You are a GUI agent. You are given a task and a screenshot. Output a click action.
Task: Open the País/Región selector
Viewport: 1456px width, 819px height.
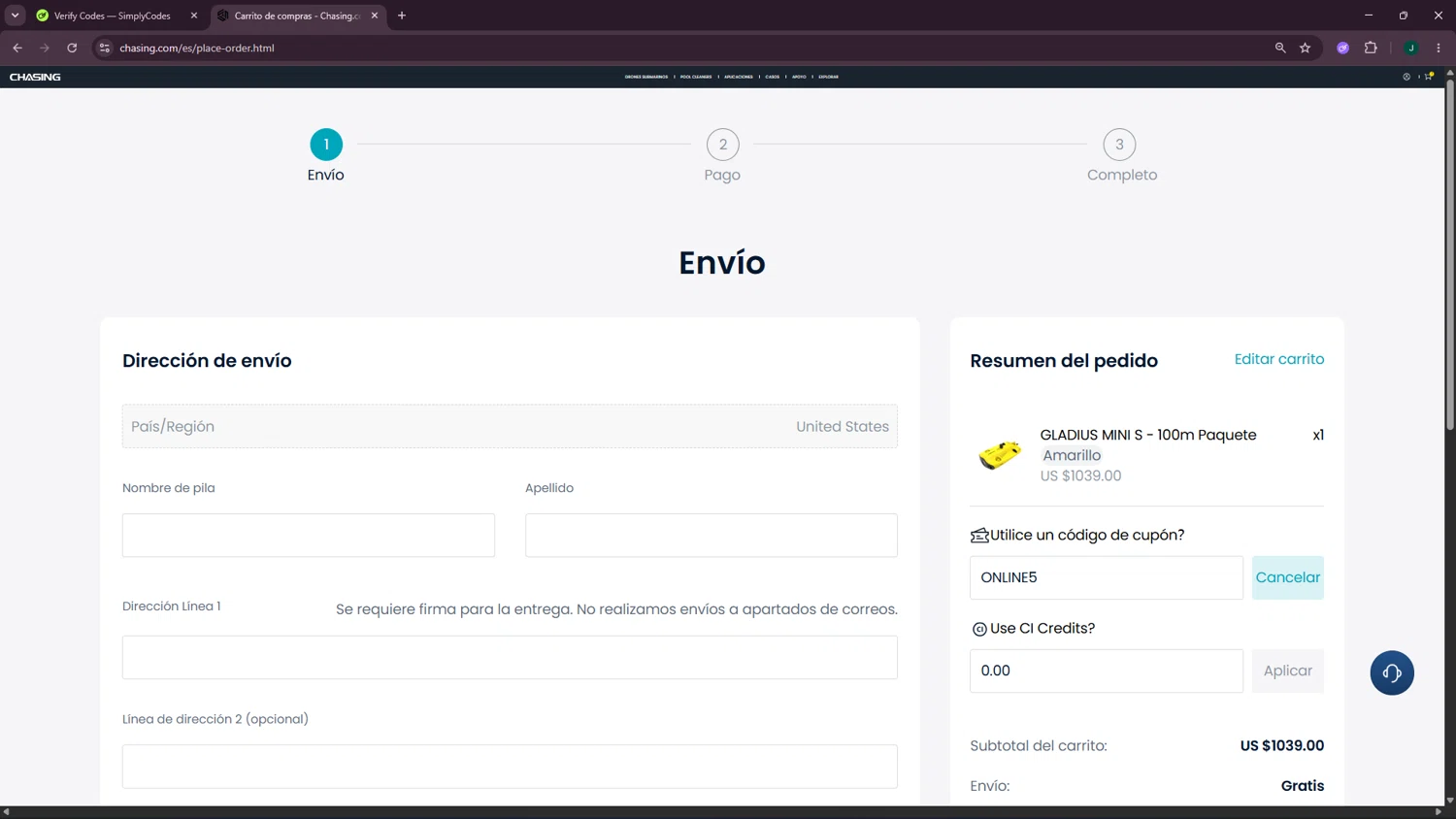510,426
